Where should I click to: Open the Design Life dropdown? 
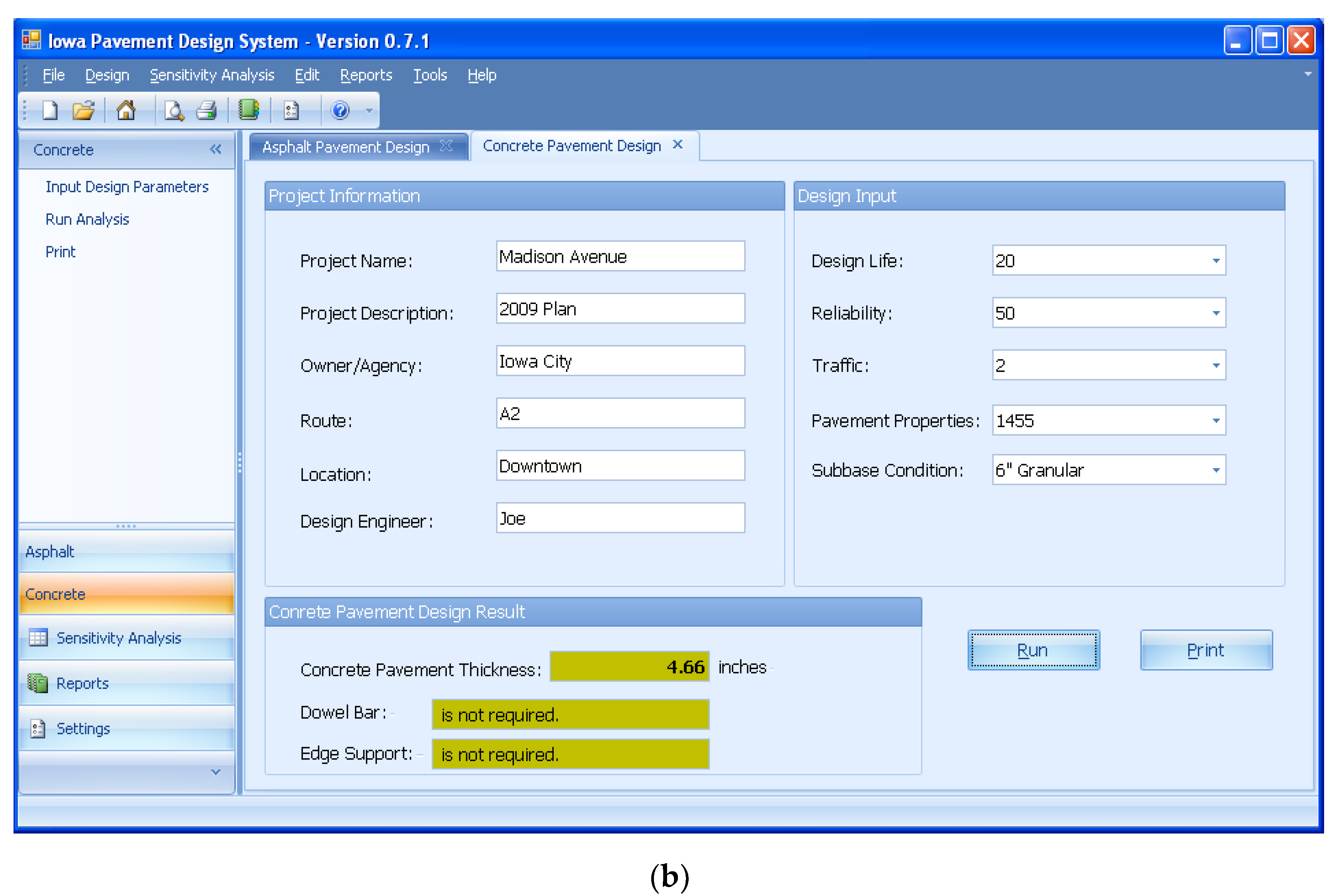point(1216,261)
